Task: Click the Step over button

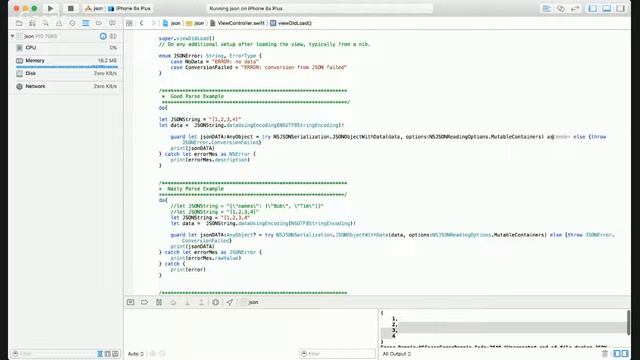Action: point(173,302)
